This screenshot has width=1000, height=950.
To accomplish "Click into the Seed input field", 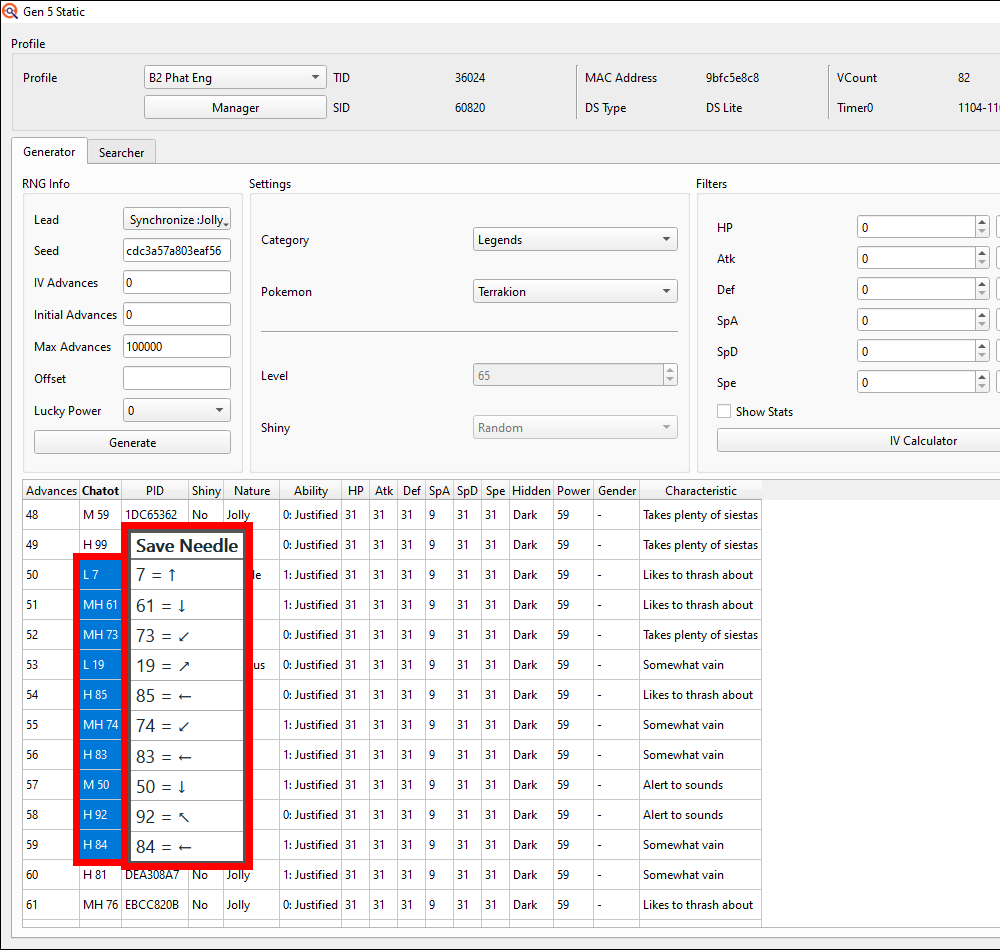I will [x=176, y=251].
